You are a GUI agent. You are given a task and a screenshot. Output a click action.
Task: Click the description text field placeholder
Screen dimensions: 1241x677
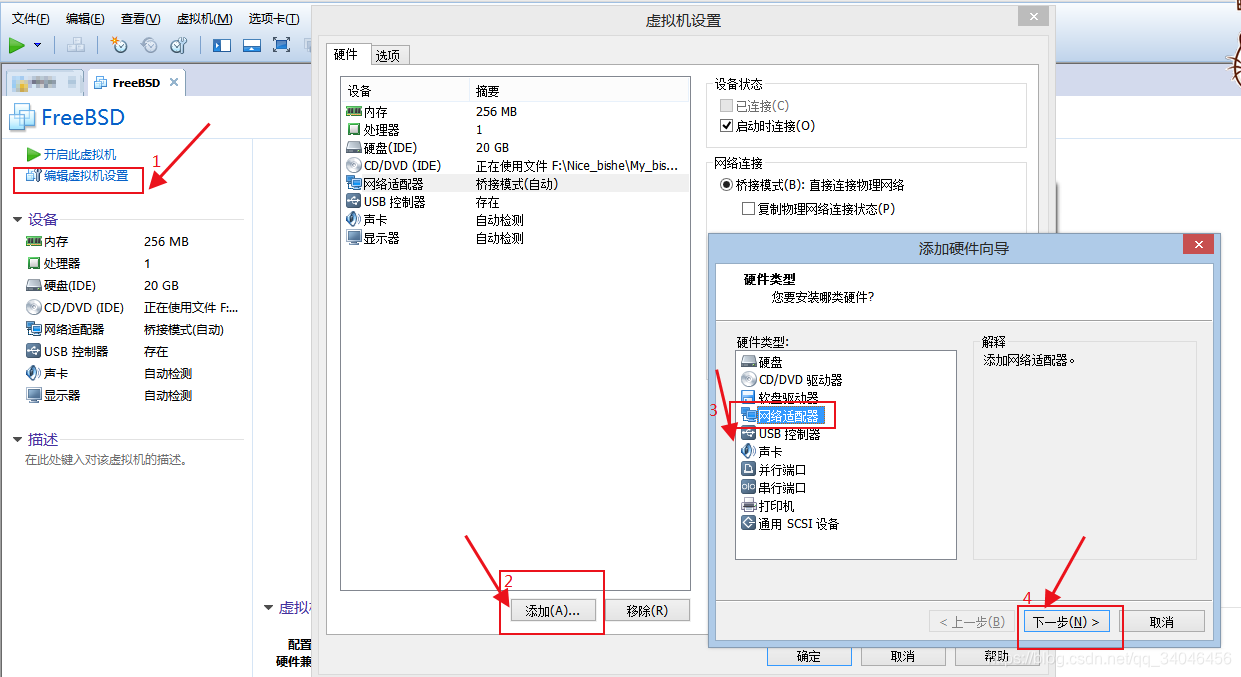click(x=106, y=460)
